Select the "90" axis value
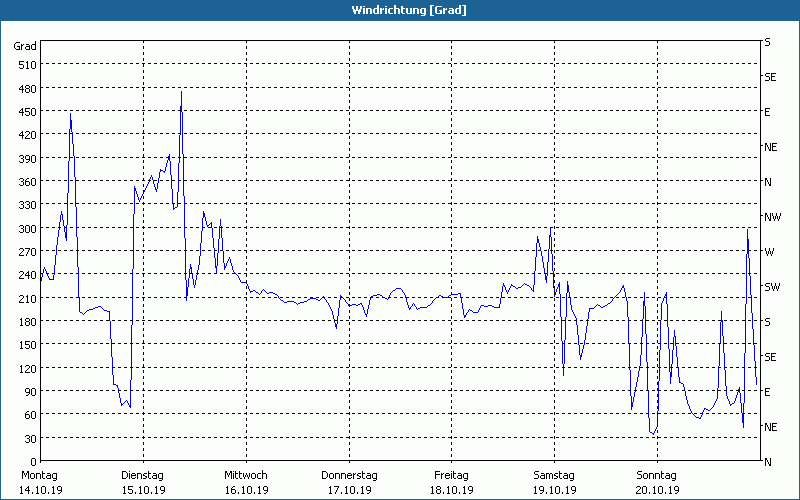The height and width of the screenshot is (500, 800). [x=30, y=392]
